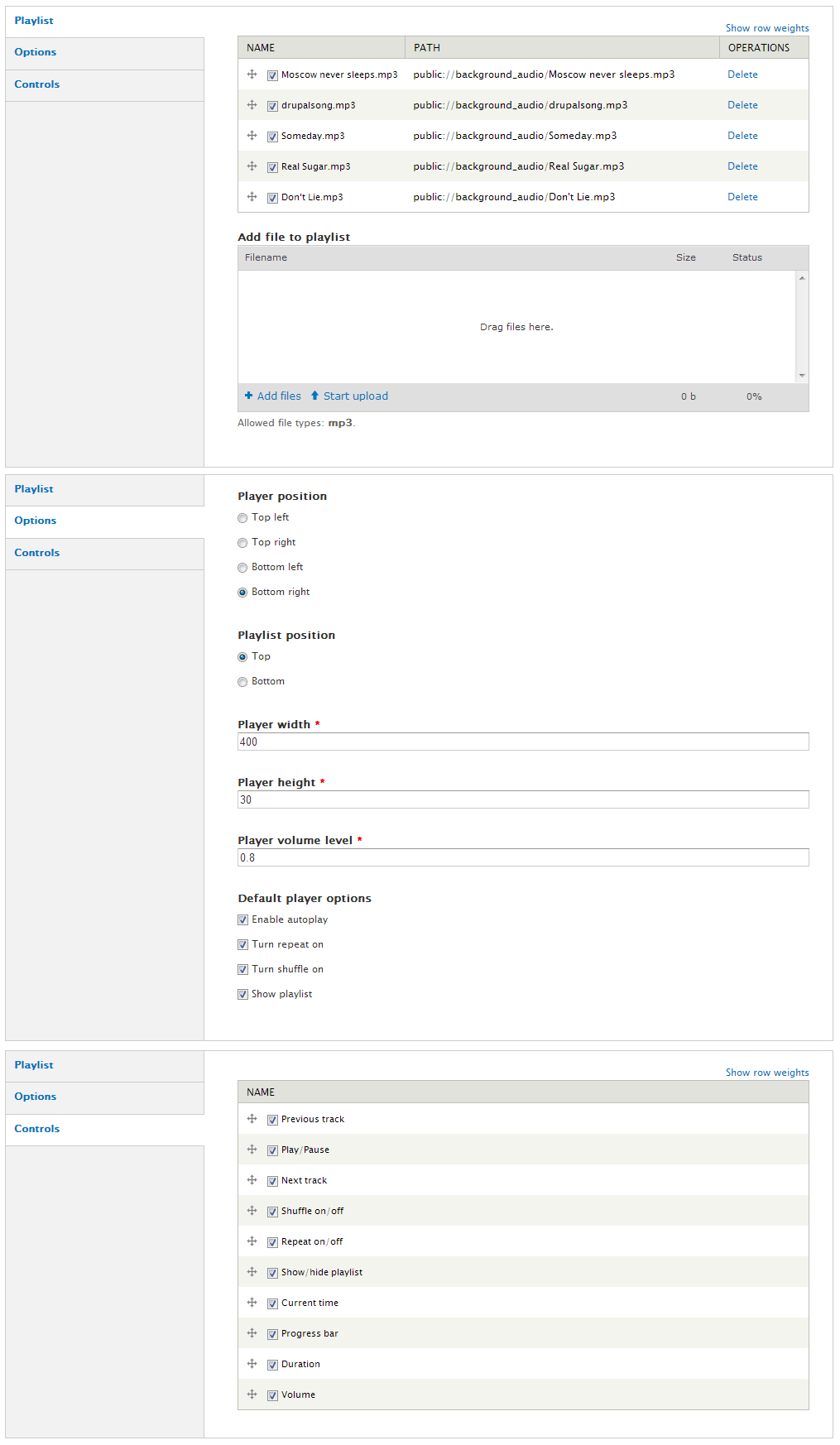Uncheck Don't Lie.mp3 checkbox
This screenshot has width=840, height=1445.
(x=272, y=198)
